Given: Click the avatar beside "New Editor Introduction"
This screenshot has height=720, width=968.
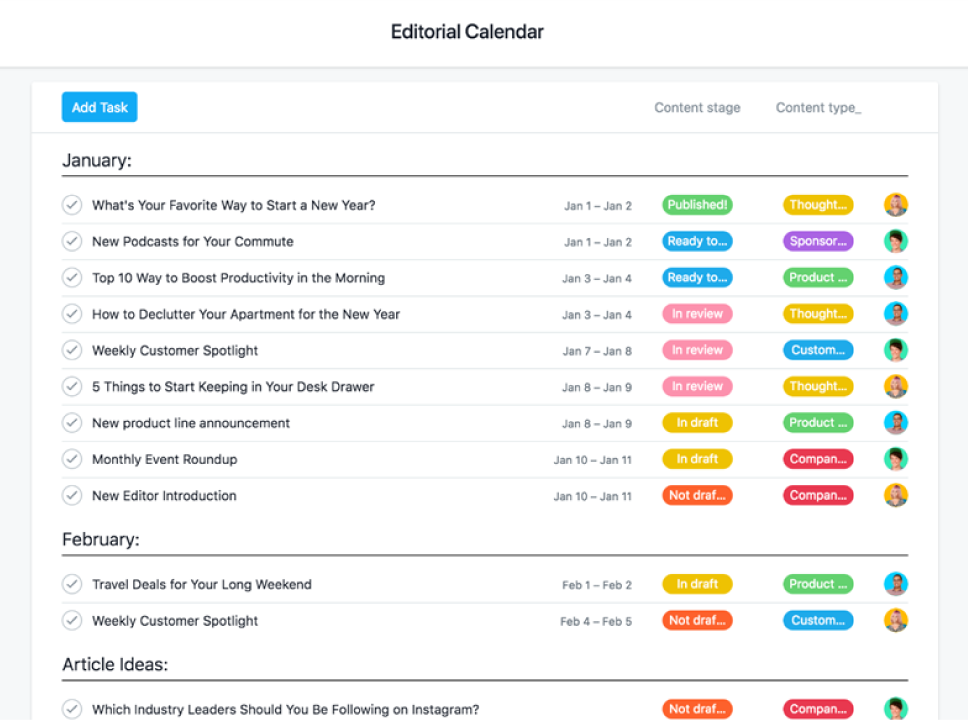Looking at the screenshot, I should 895,495.
